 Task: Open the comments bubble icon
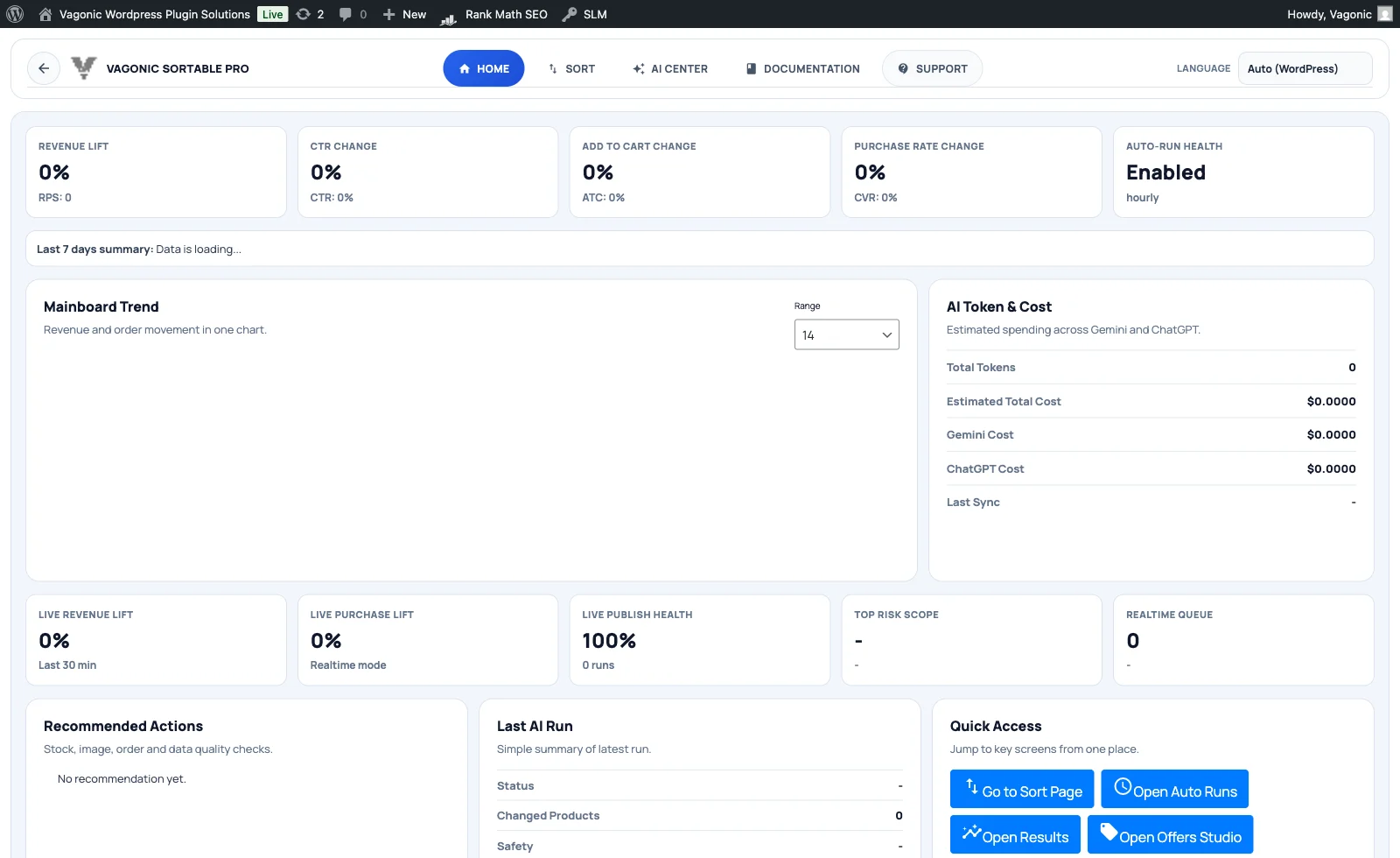[x=346, y=14]
